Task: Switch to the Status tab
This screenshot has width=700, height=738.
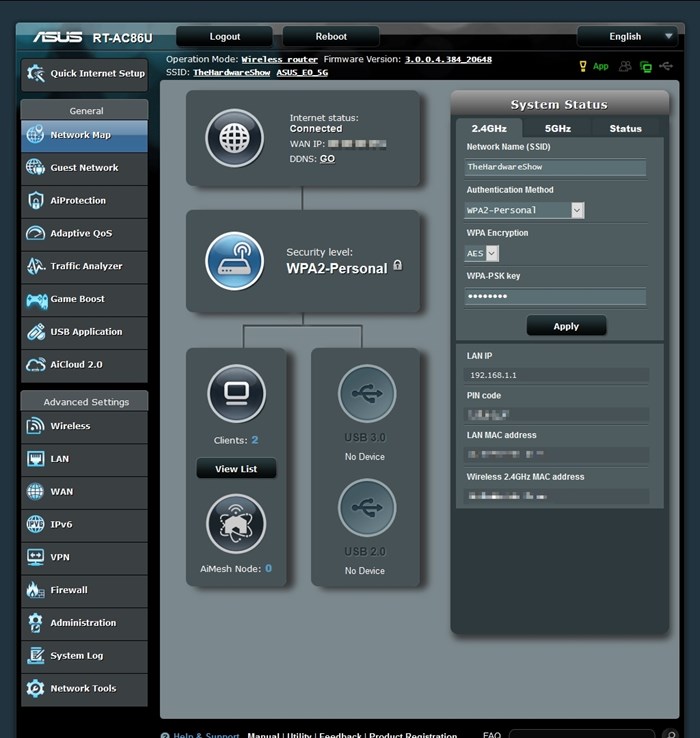Action: coord(626,128)
